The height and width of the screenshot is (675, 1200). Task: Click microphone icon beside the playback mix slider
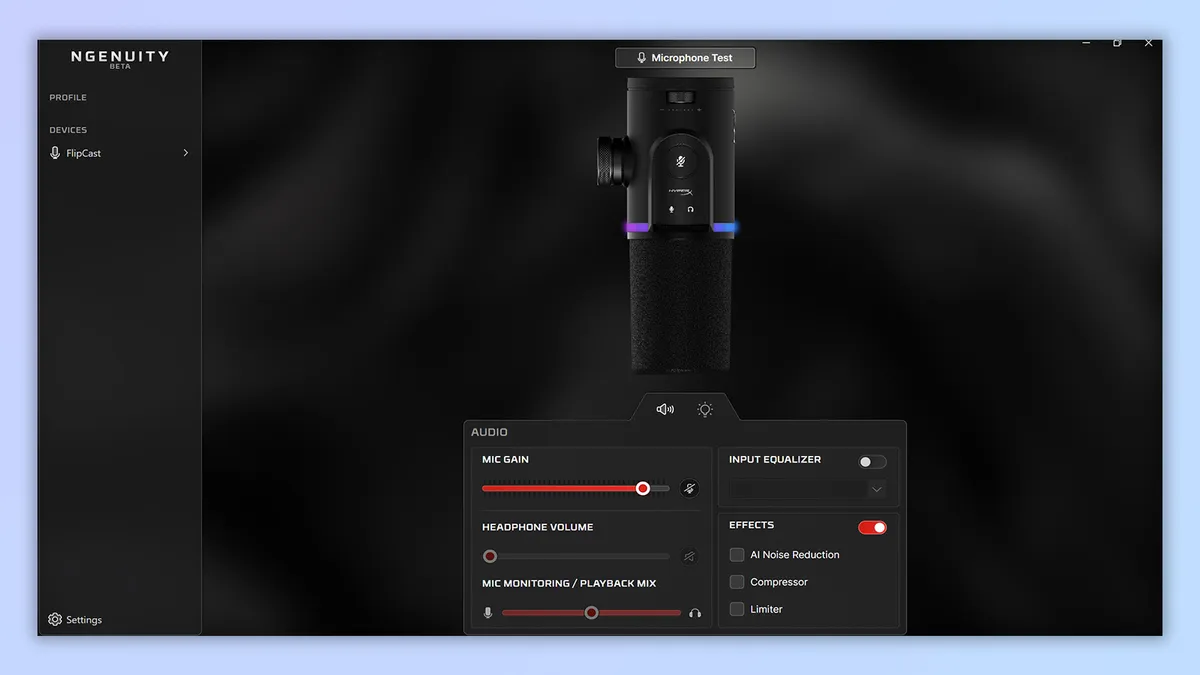(x=488, y=612)
